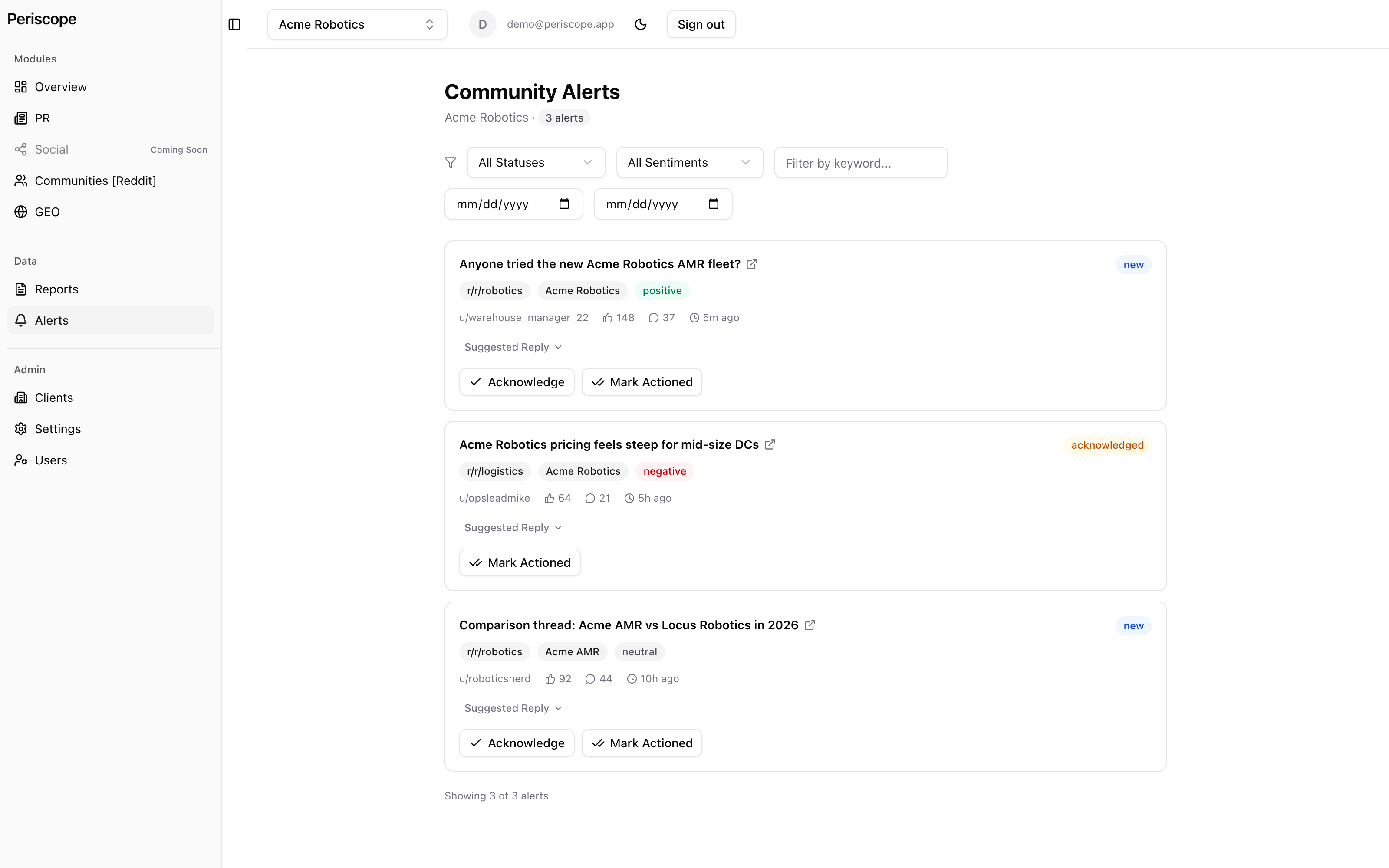The width and height of the screenshot is (1389, 868).
Task: Click the Clients building icon
Action: pos(21,398)
